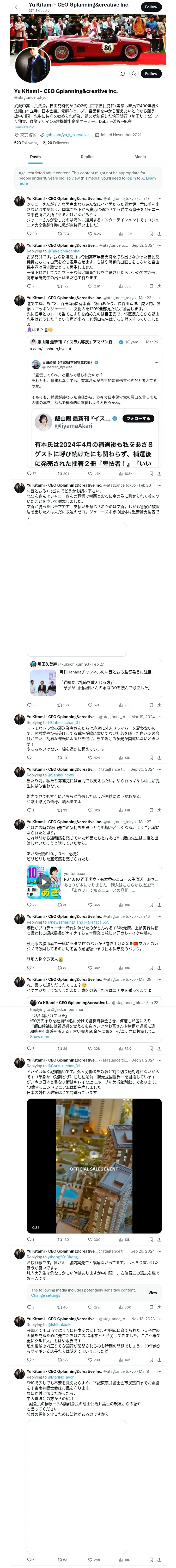
Task: Click the back arrow in the header
Action: pos(16,7)
